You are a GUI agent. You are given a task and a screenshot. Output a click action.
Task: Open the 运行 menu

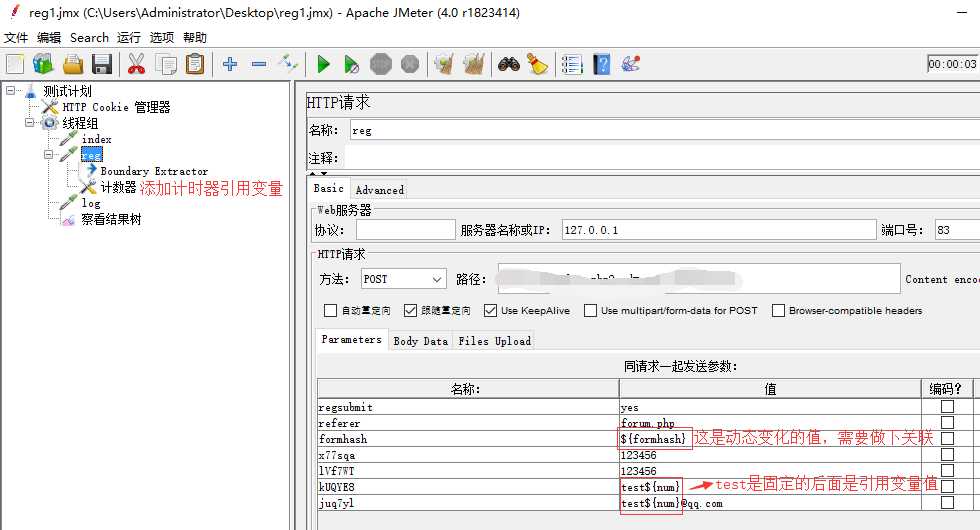(129, 38)
